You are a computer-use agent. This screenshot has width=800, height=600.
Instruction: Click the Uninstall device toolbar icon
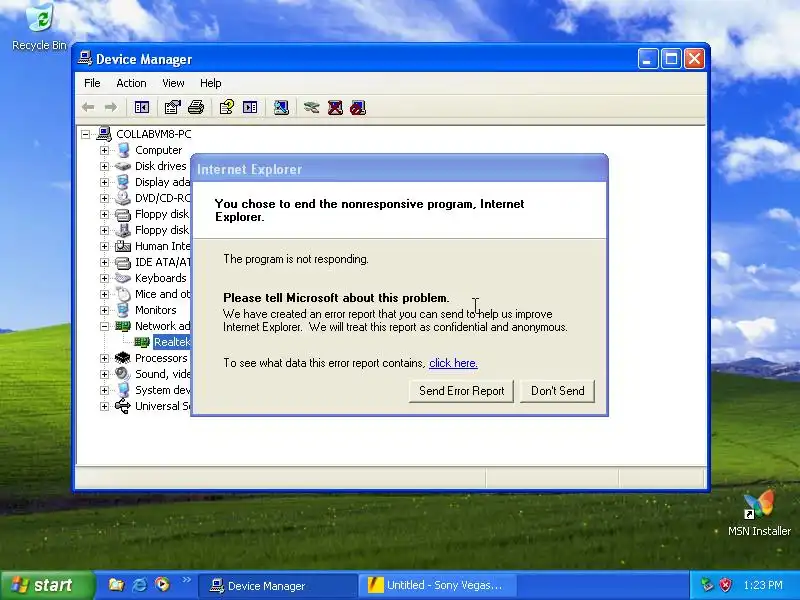(335, 107)
